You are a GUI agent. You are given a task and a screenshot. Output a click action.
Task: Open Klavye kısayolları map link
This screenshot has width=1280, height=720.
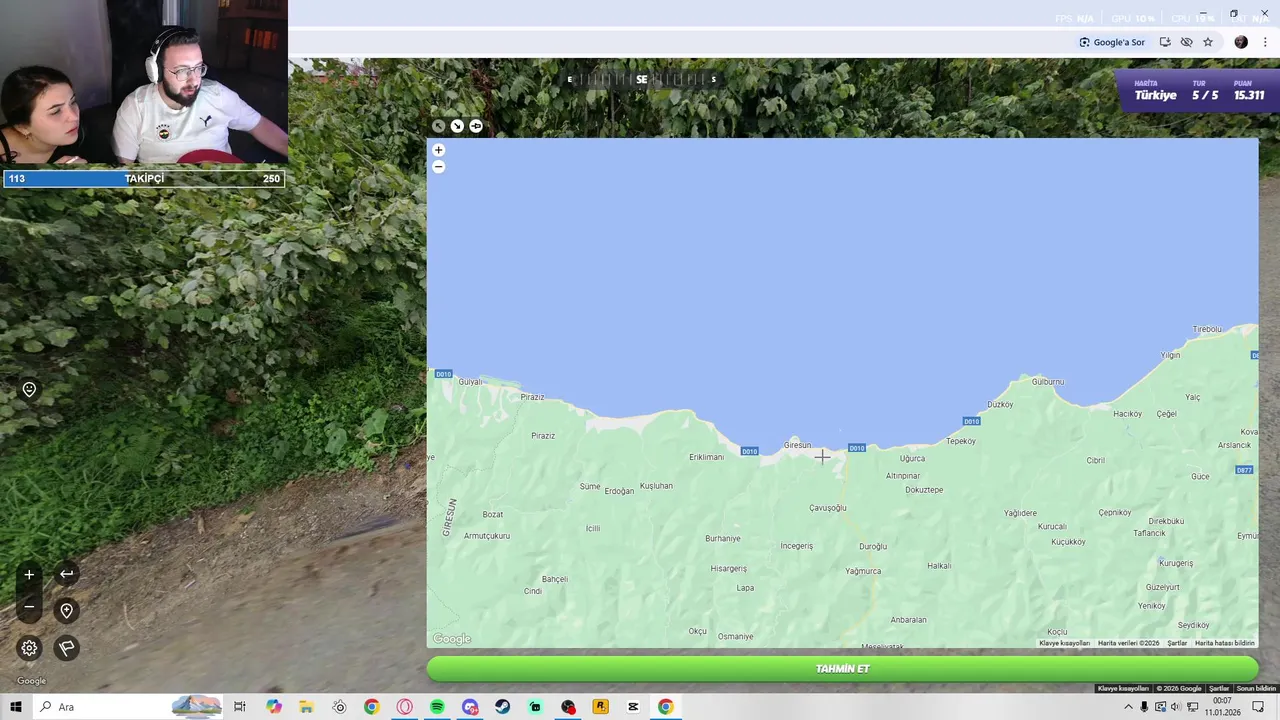pos(1064,643)
